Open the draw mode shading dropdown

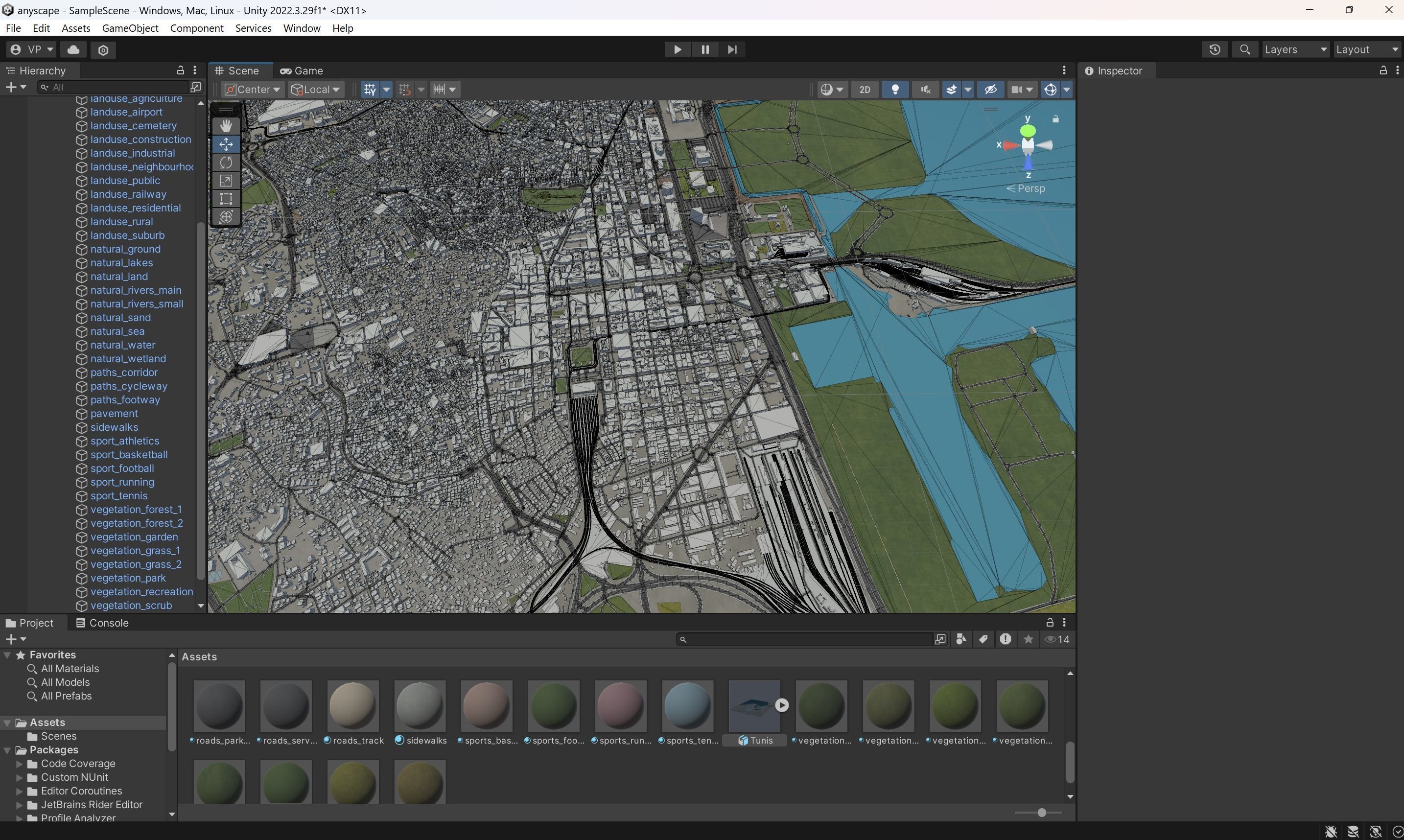pyautogui.click(x=832, y=90)
